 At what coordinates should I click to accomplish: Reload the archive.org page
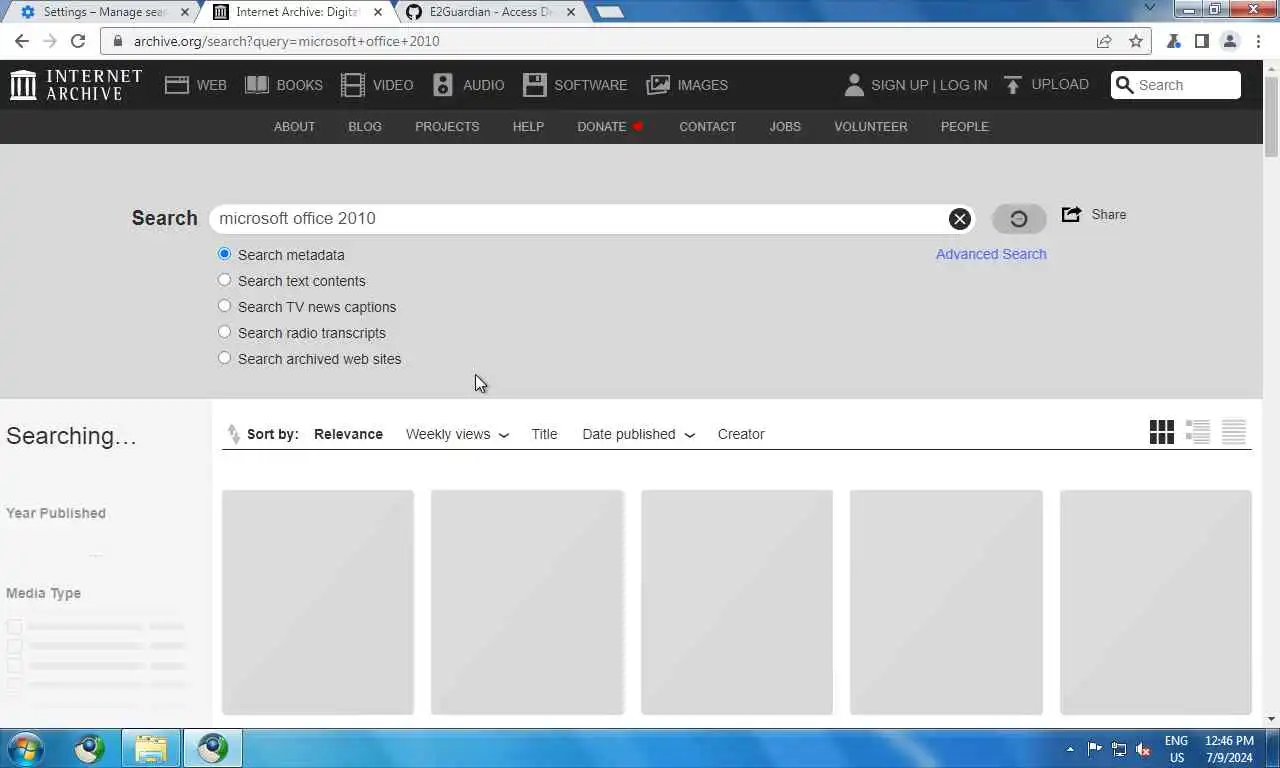pos(78,41)
